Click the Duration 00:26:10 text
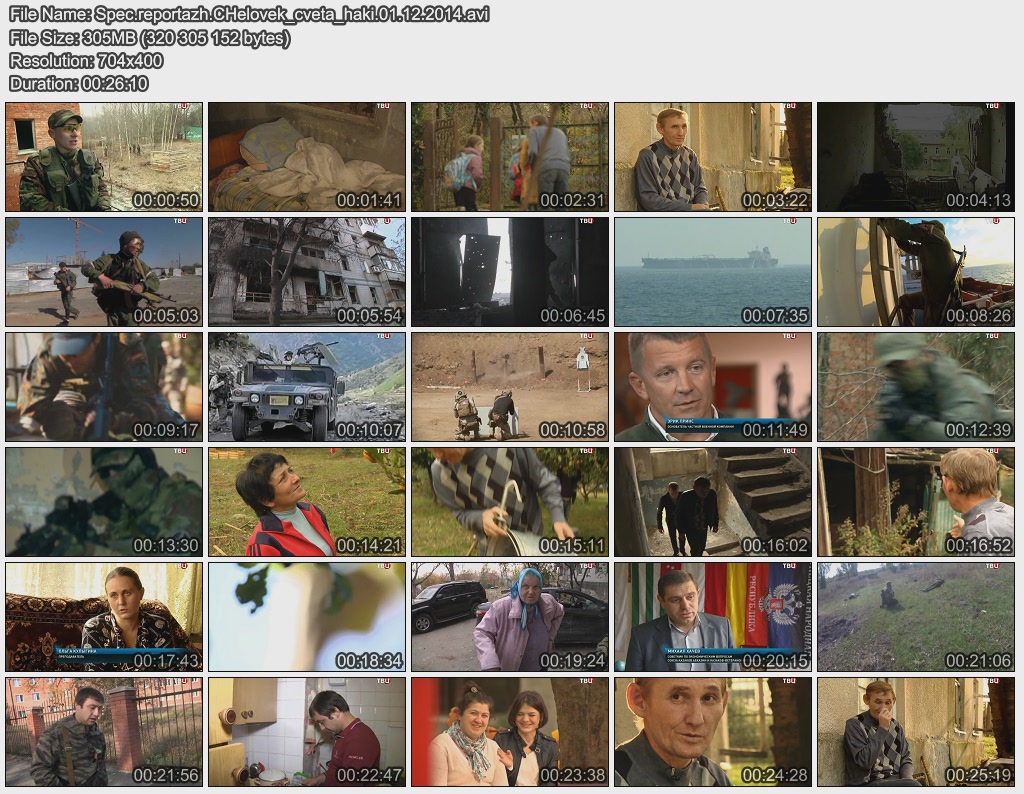Image resolution: width=1024 pixels, height=794 pixels. click(x=78, y=83)
